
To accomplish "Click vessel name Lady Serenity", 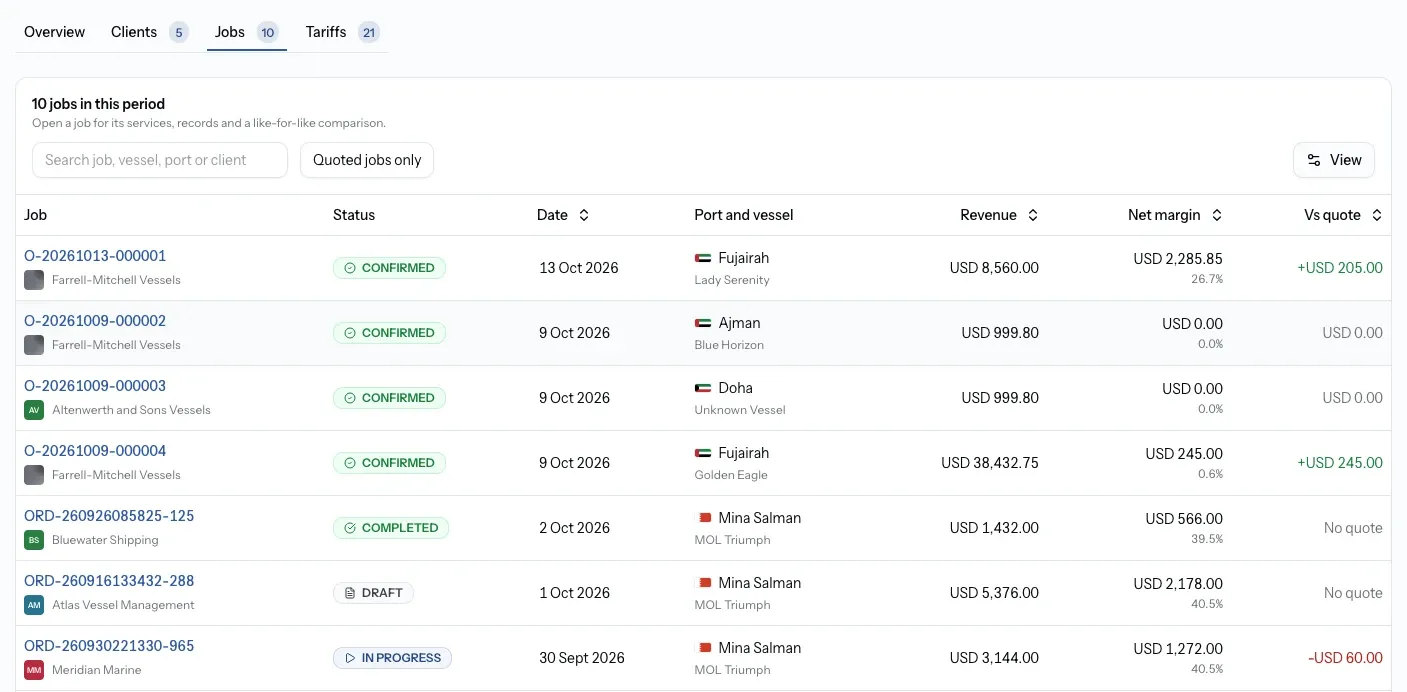I will [x=732, y=280].
